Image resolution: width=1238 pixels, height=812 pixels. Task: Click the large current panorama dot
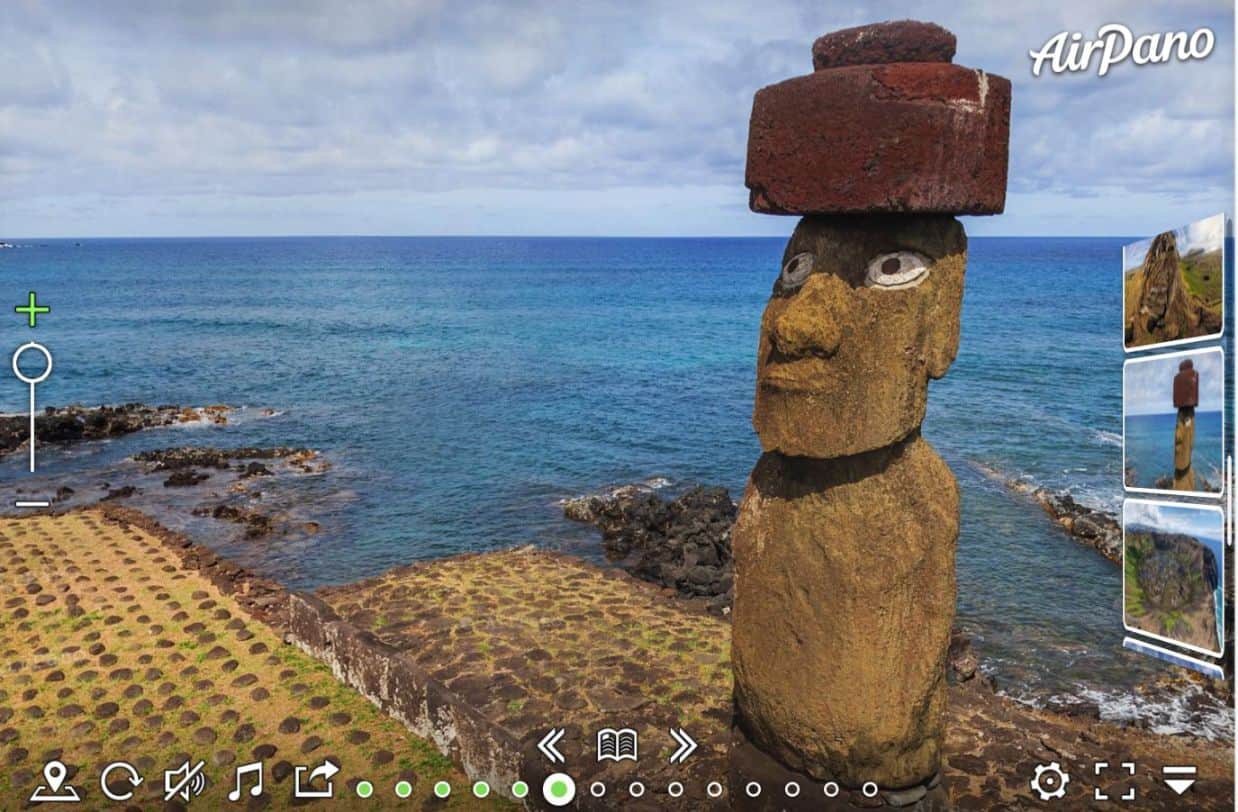click(x=559, y=789)
